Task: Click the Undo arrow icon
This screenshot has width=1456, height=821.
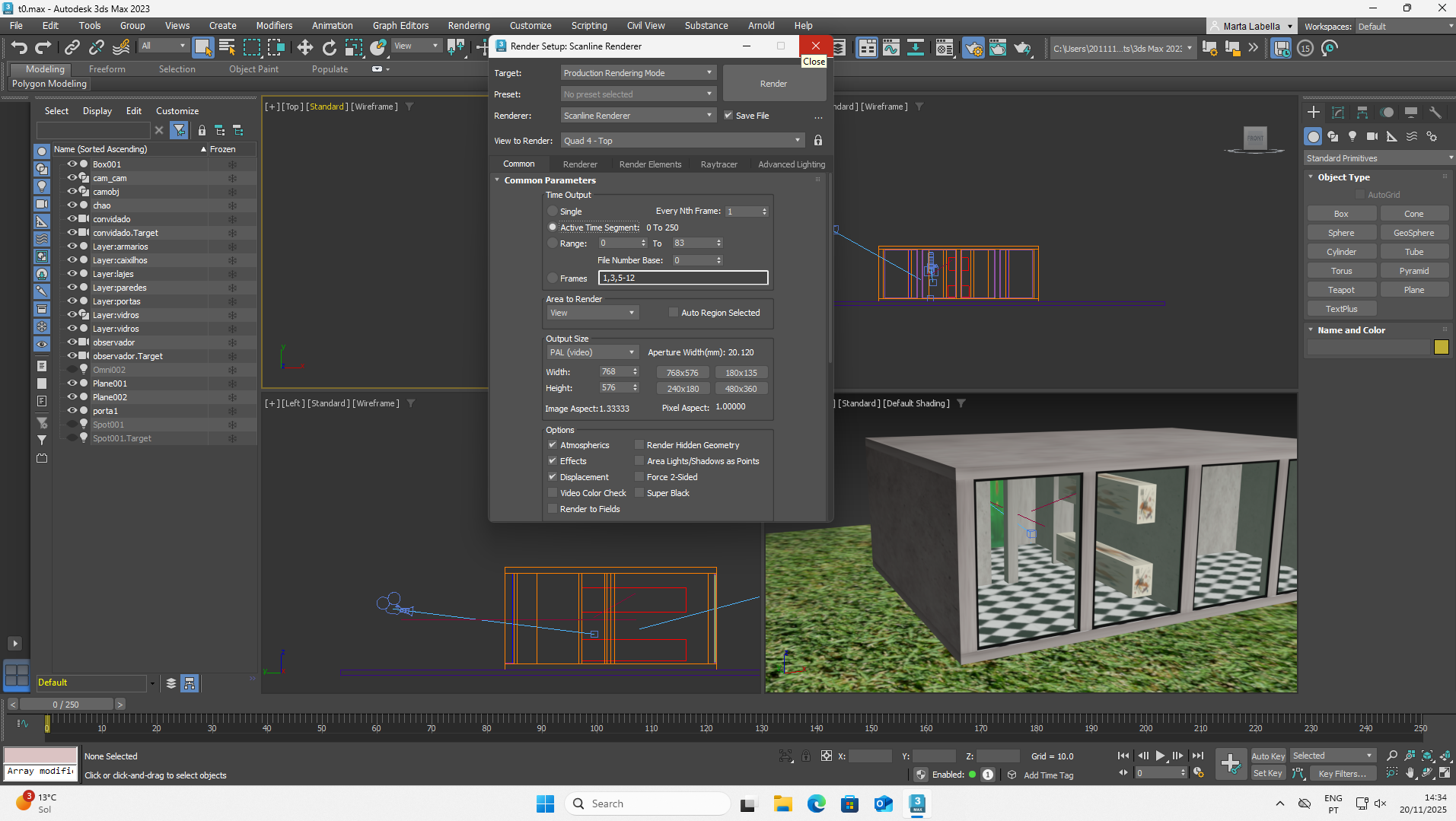Action: tap(19, 48)
